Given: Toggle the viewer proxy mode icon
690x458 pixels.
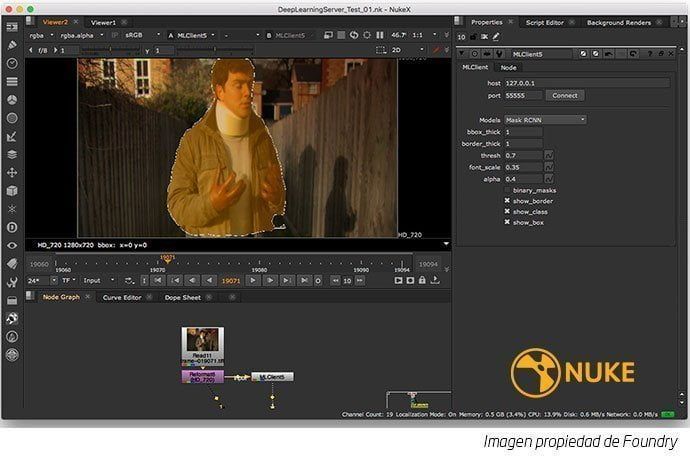Looking at the screenshot, I should (x=328, y=35).
